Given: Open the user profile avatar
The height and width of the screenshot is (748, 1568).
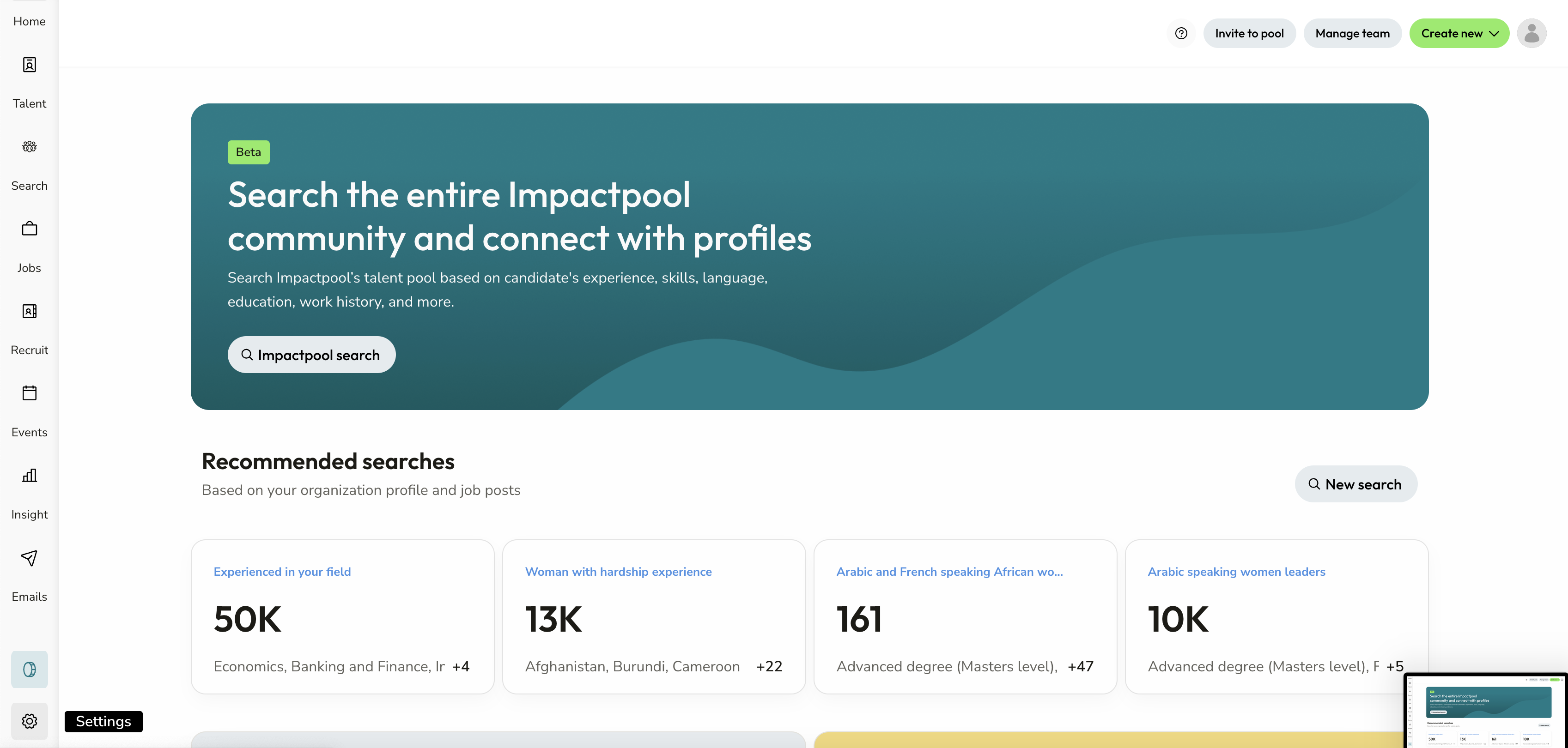Looking at the screenshot, I should click(1532, 33).
